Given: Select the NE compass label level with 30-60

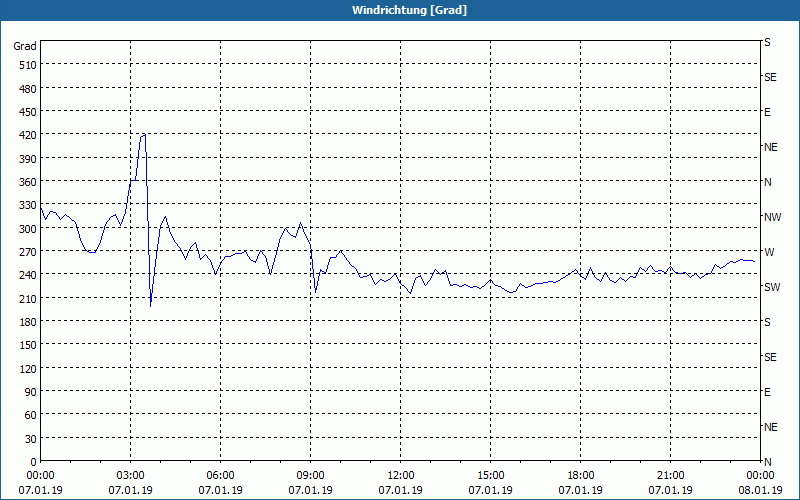Looking at the screenshot, I should click(771, 427).
